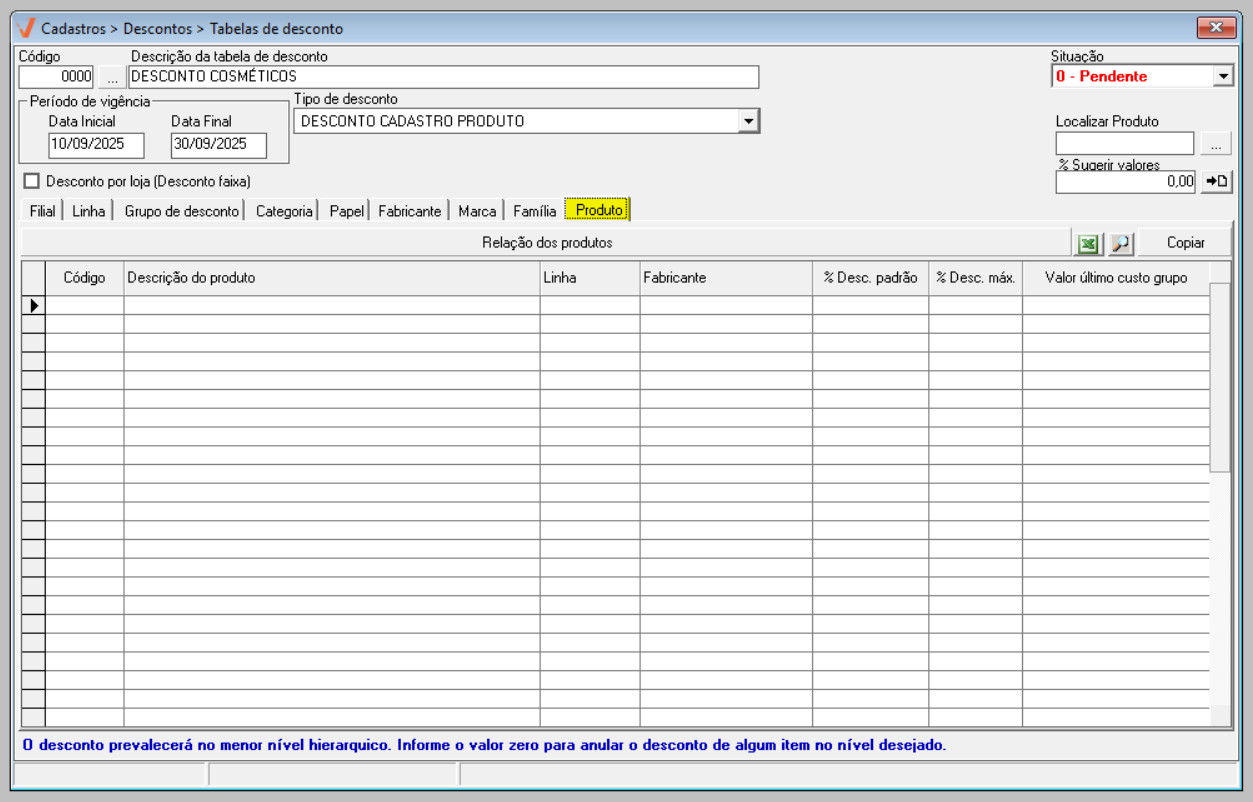Expand the Situação dropdown

point(1223,76)
